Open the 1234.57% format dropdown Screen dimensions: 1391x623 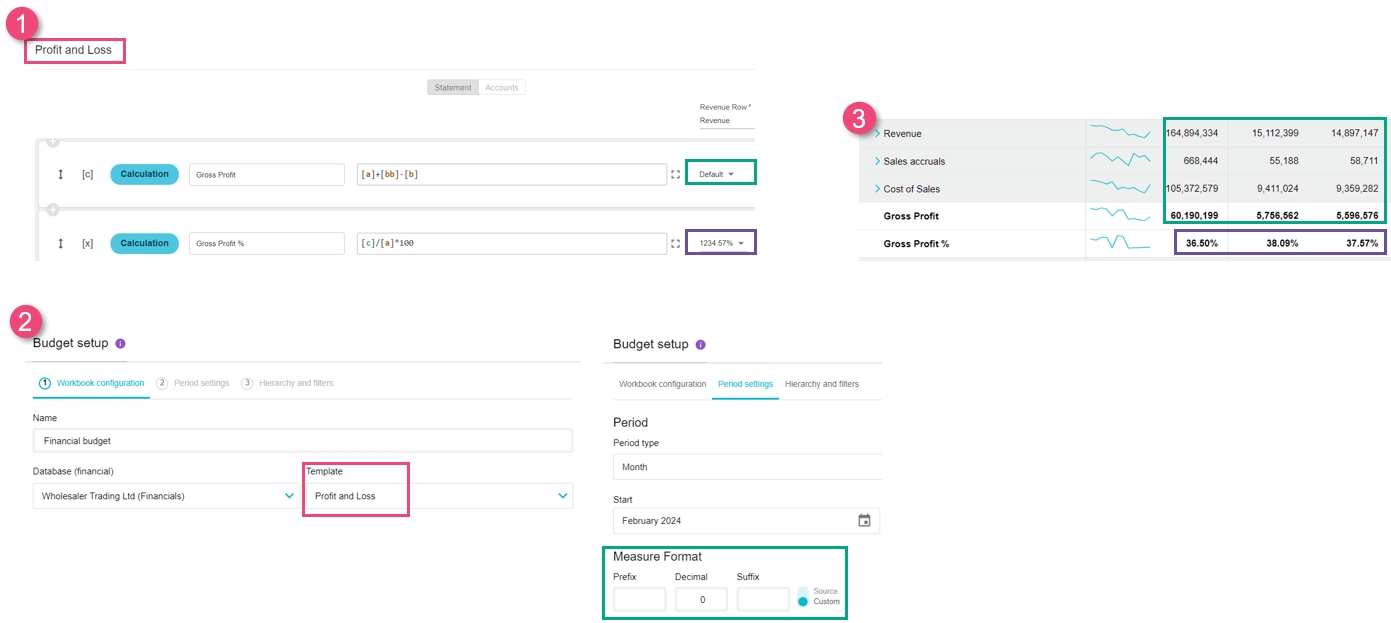point(720,243)
